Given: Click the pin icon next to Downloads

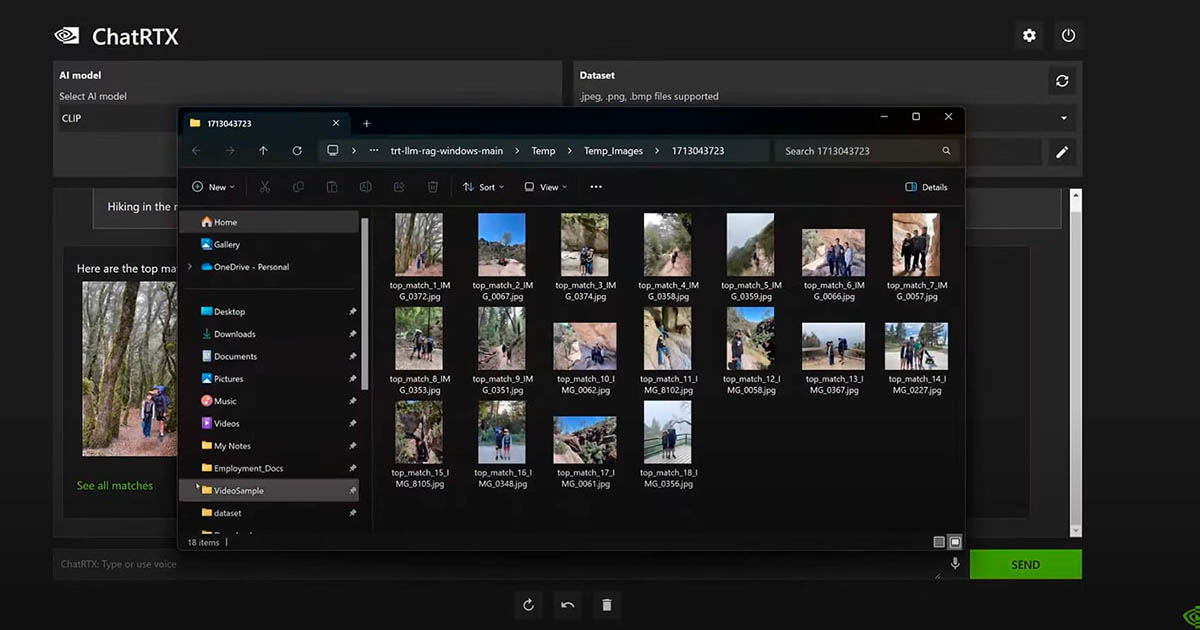Looking at the screenshot, I should point(352,334).
